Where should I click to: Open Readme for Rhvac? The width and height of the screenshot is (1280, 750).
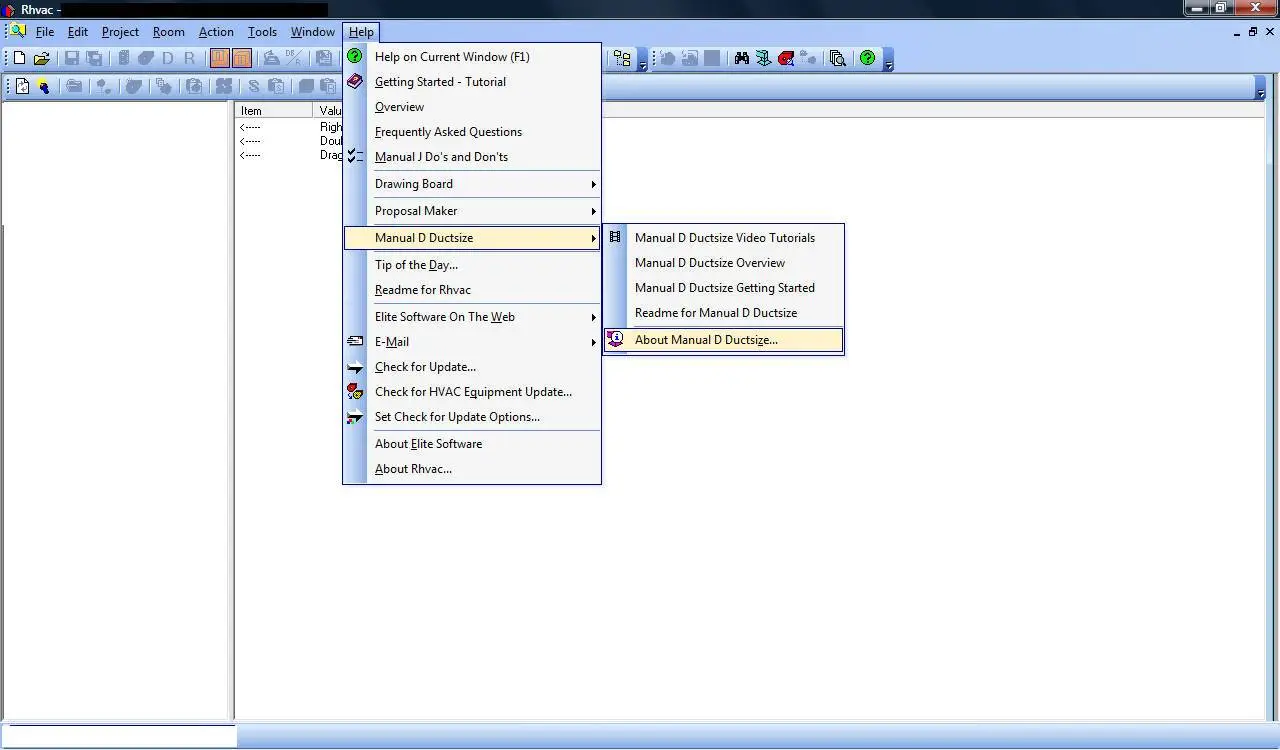tap(423, 290)
